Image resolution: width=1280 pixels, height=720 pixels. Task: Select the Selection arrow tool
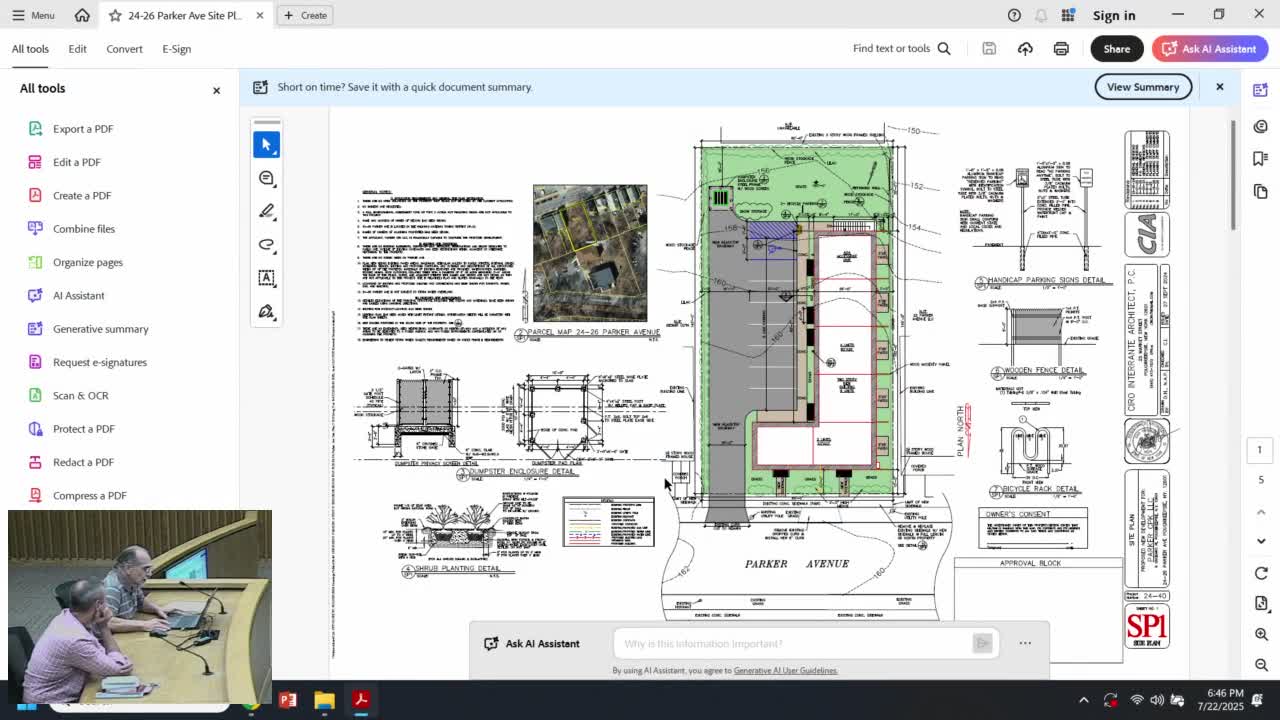pyautogui.click(x=265, y=144)
